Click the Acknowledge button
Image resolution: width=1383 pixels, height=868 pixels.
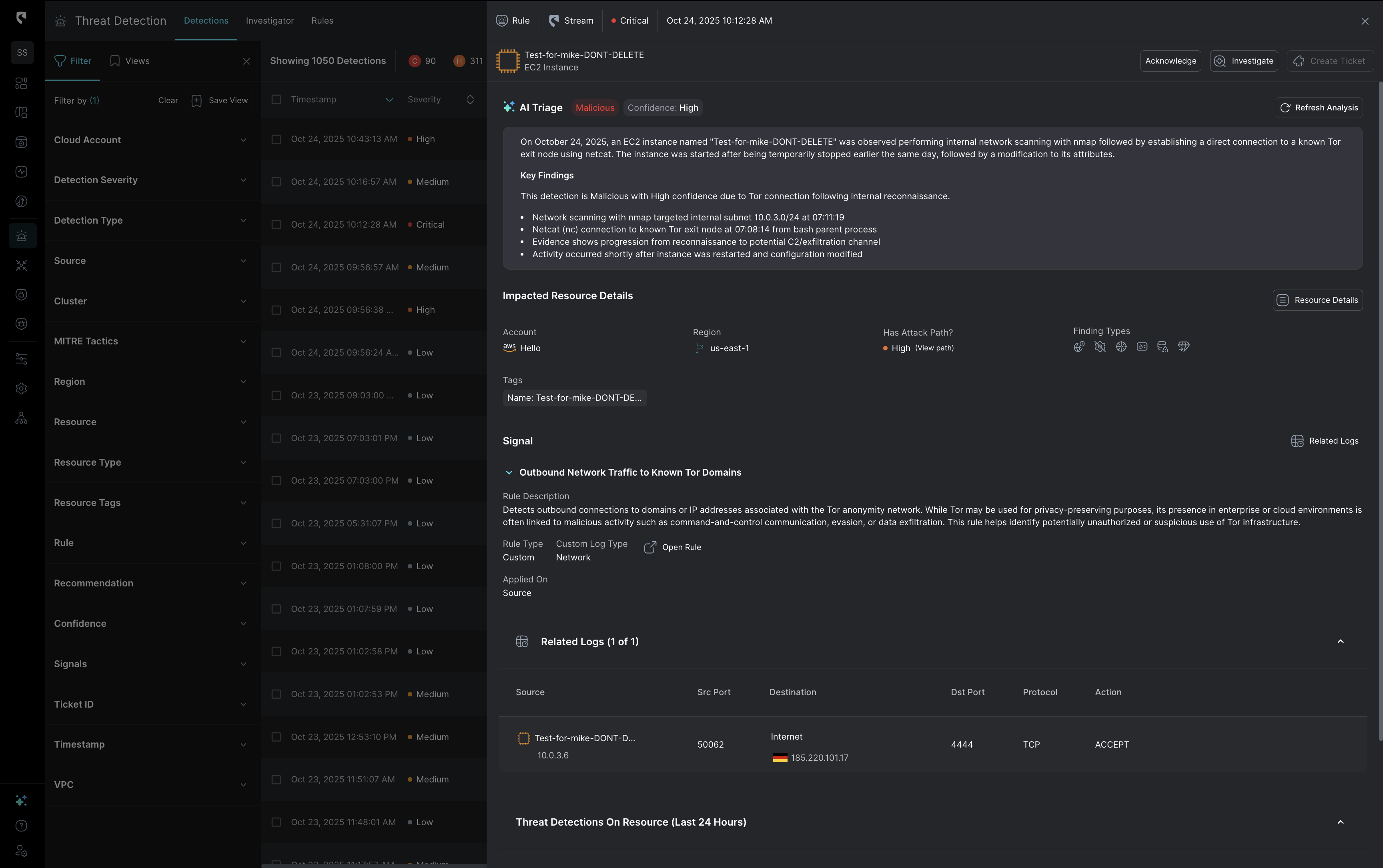pos(1170,61)
